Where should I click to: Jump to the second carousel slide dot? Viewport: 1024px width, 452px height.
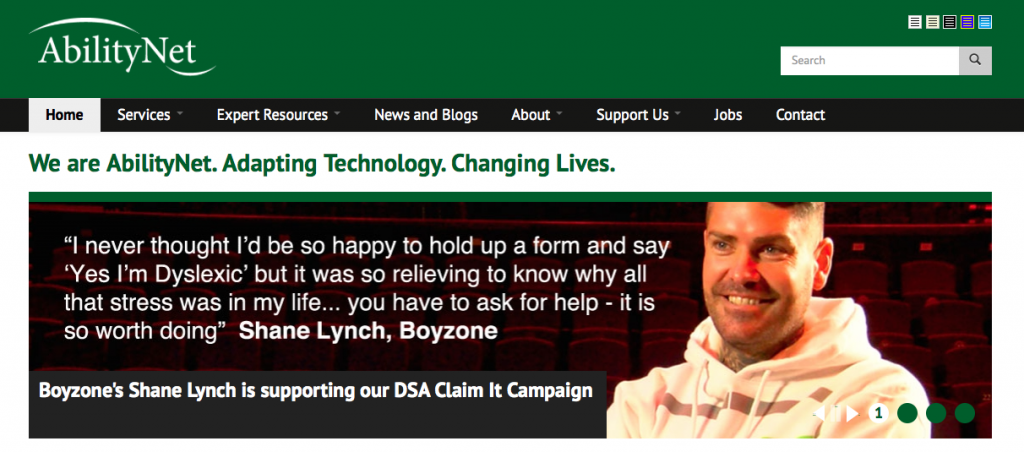[x=907, y=413]
